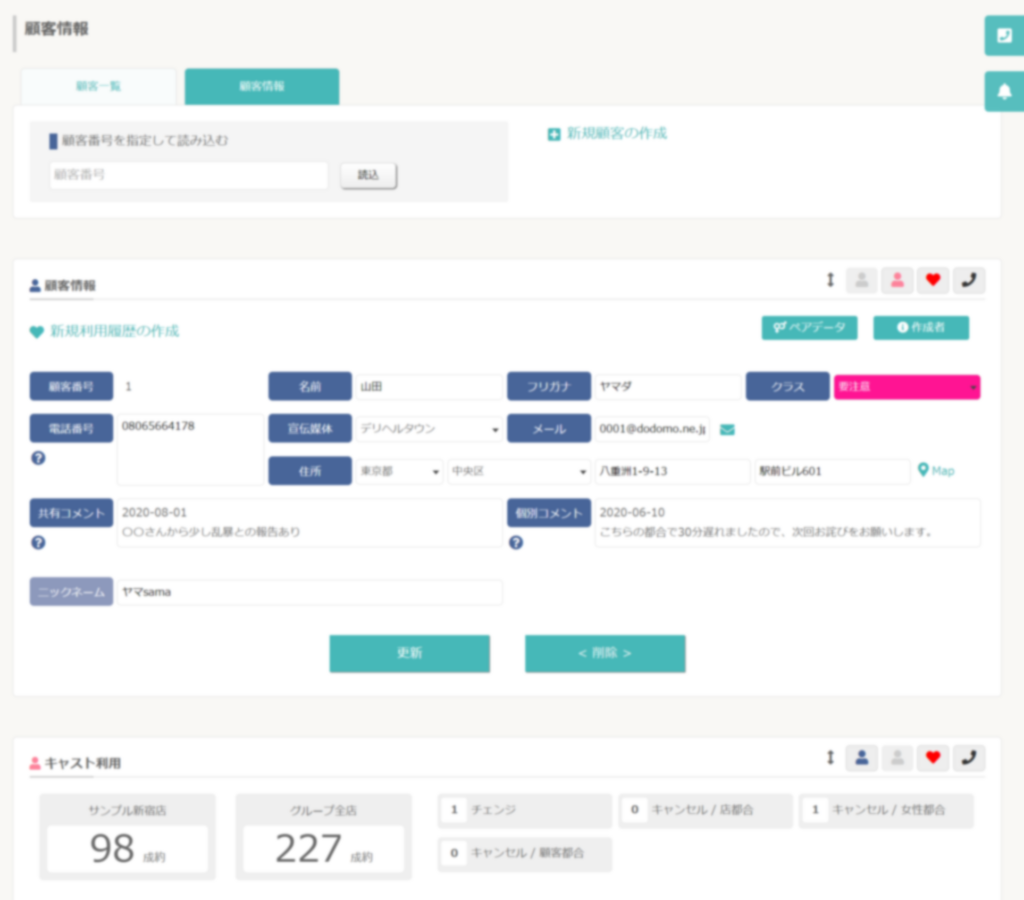
Task: Toggle the up-down arrow in 顧客情報 header
Action: point(830,280)
